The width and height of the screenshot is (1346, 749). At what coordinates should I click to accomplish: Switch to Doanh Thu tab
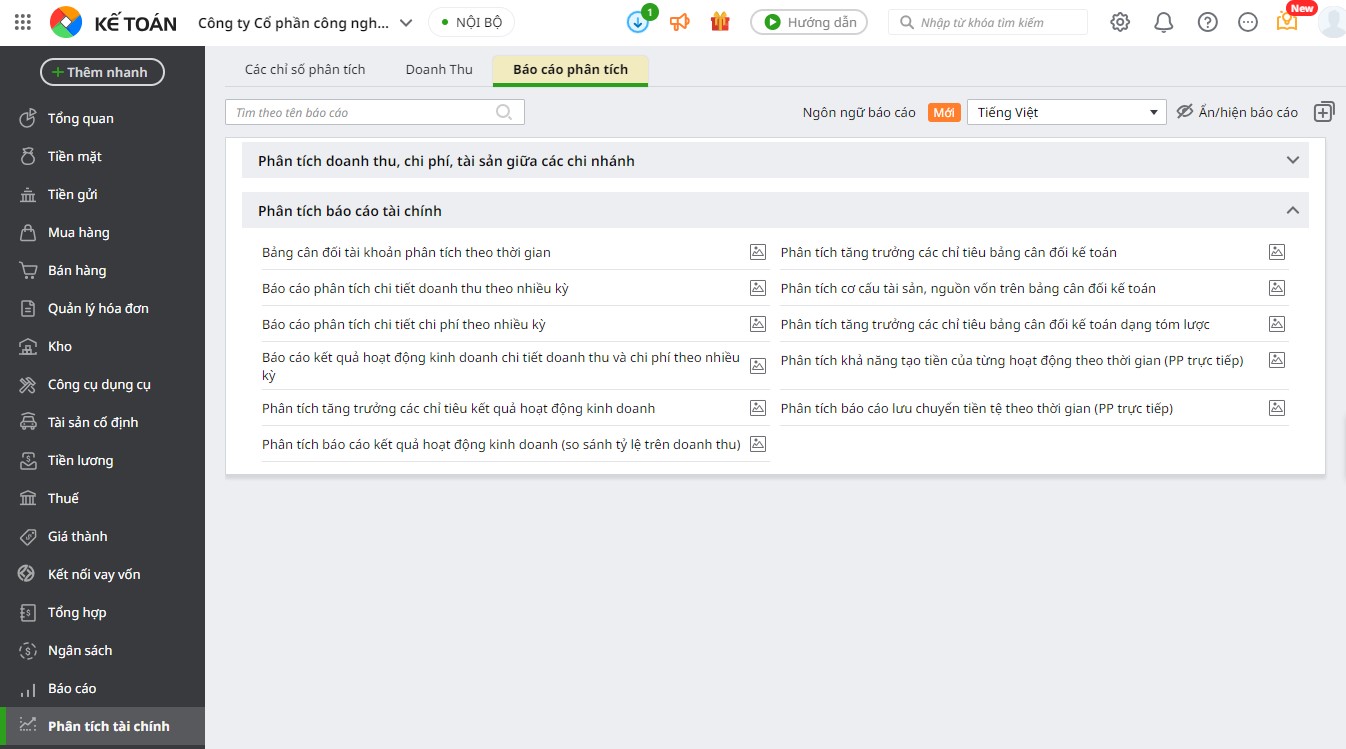click(x=439, y=70)
